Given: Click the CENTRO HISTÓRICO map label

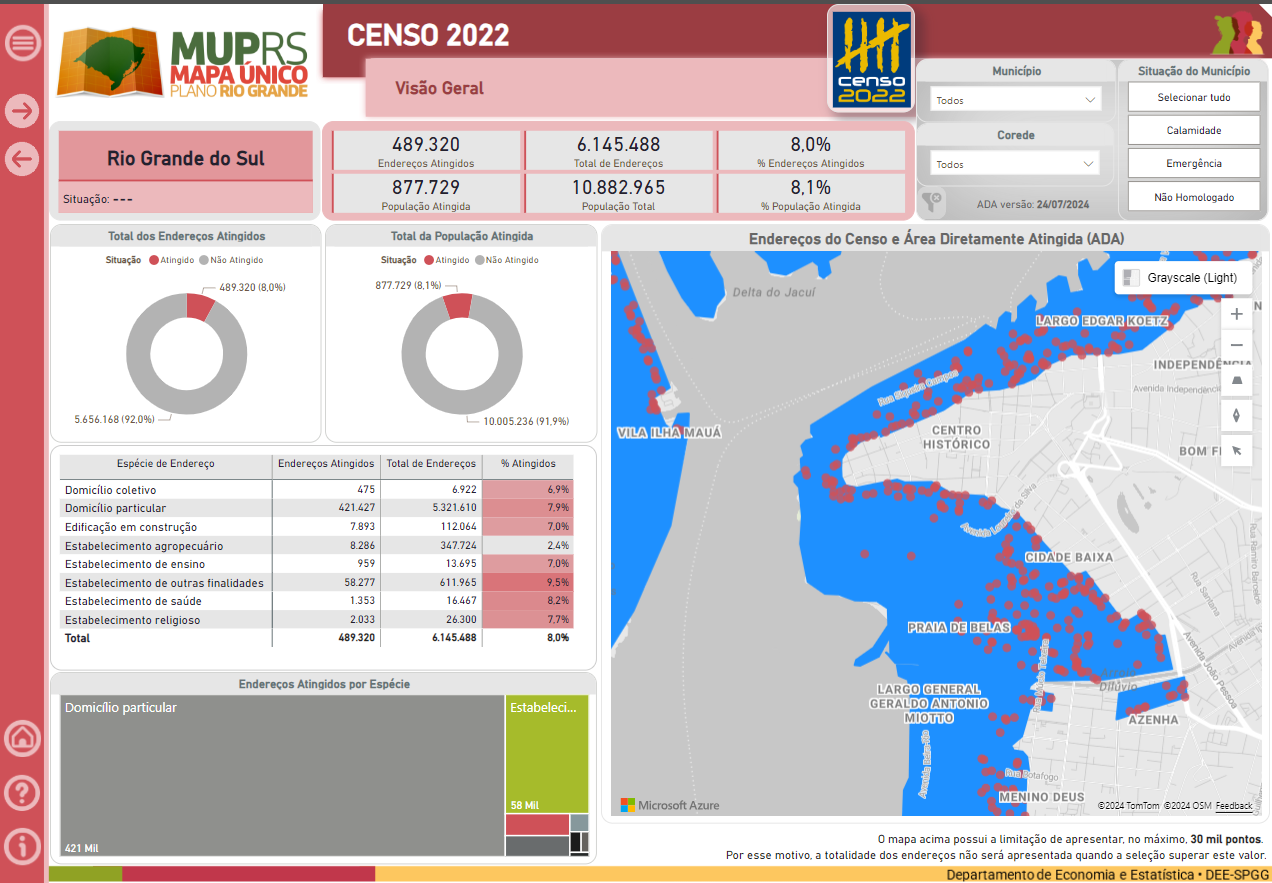Looking at the screenshot, I should (x=956, y=437).
